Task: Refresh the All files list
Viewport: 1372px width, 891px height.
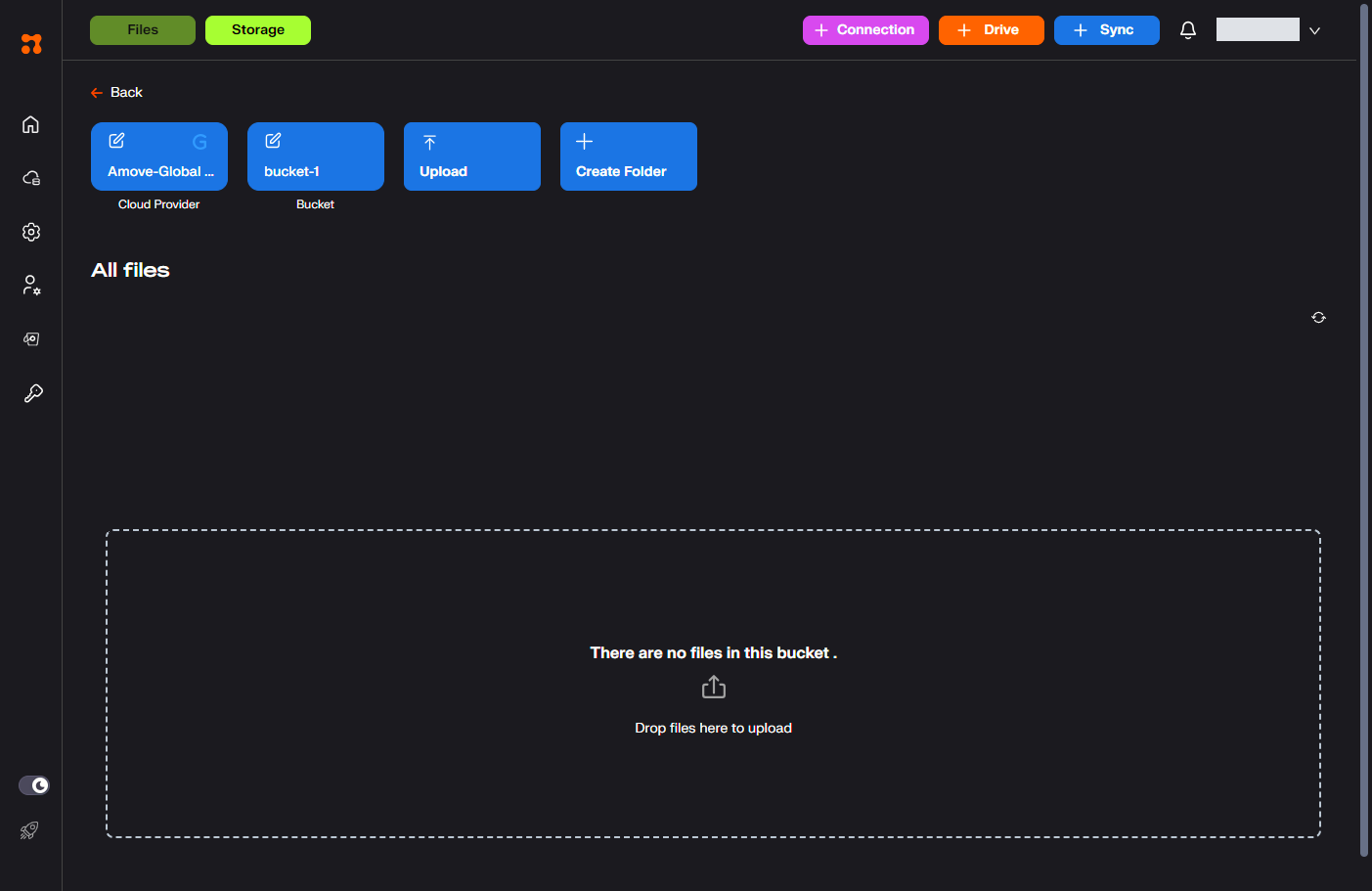Action: (1318, 318)
